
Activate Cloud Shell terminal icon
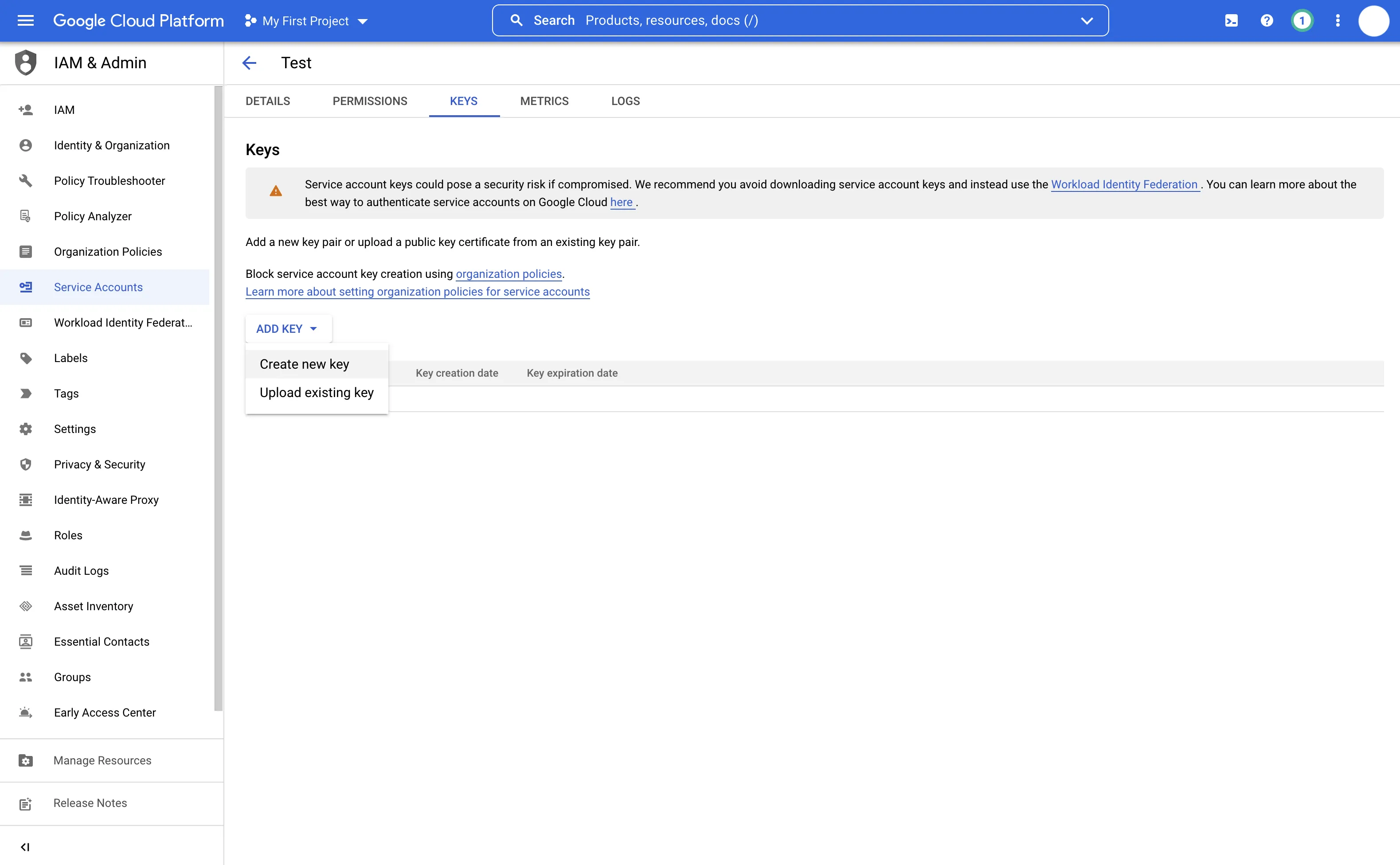1231,20
